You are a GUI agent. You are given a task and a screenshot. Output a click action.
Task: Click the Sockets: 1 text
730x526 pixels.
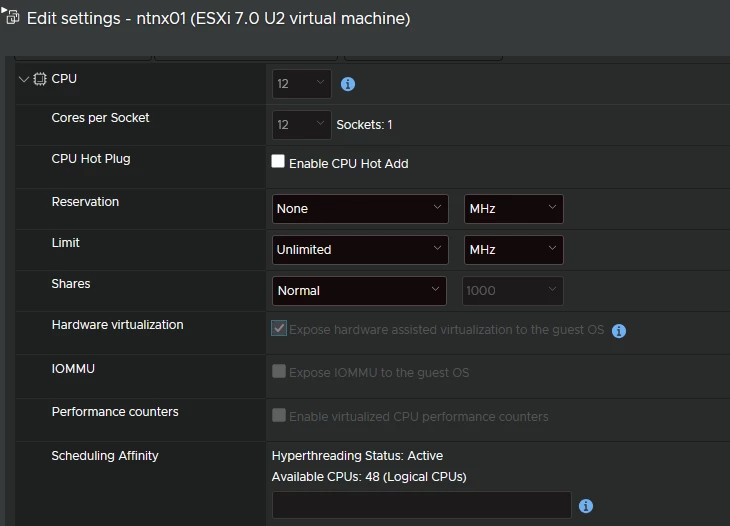tap(365, 125)
